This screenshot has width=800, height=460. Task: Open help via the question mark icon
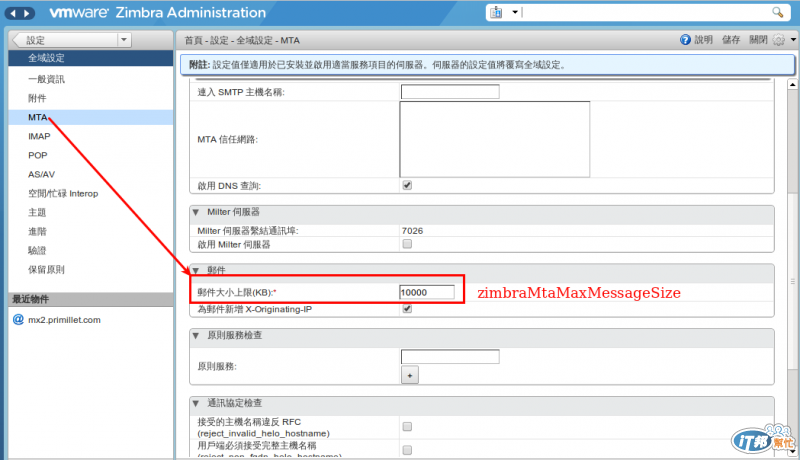click(x=685, y=40)
